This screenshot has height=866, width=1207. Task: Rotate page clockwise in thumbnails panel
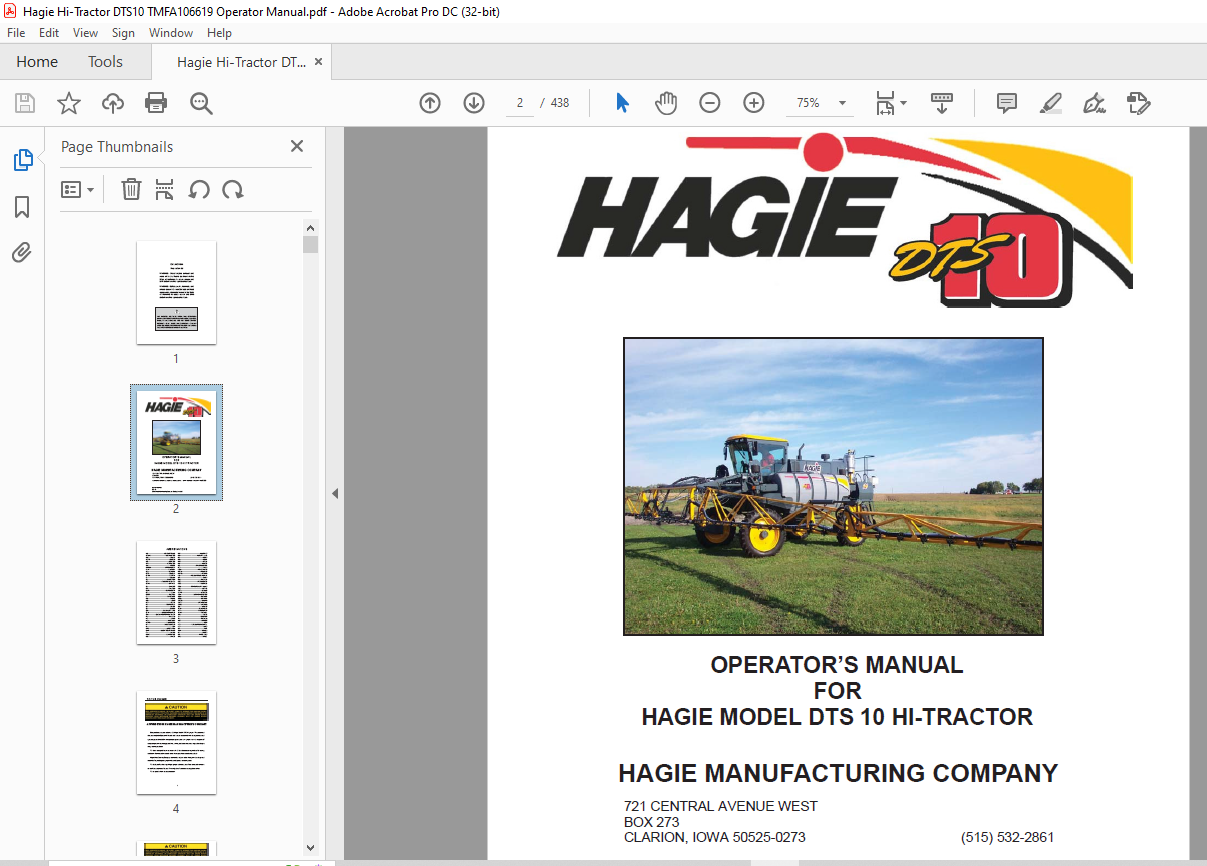(233, 189)
